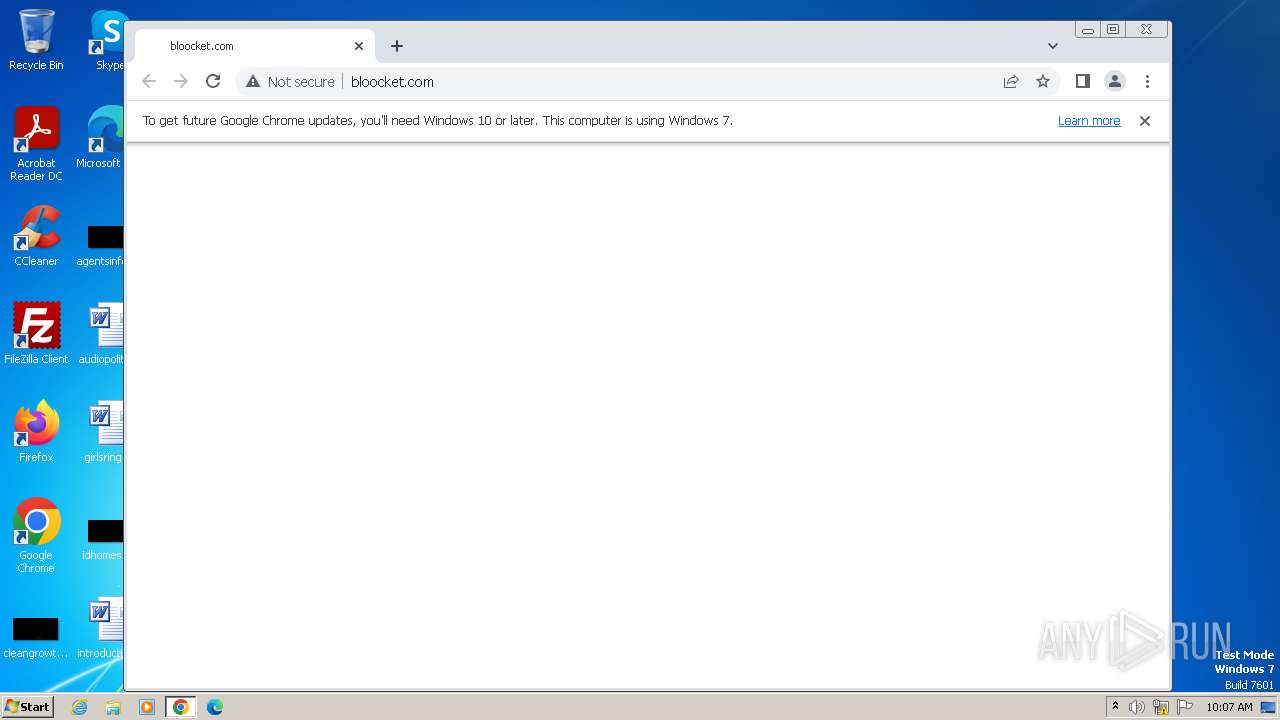Viewport: 1280px width, 720px height.
Task: Close the Chrome window
Action: coord(1147,30)
